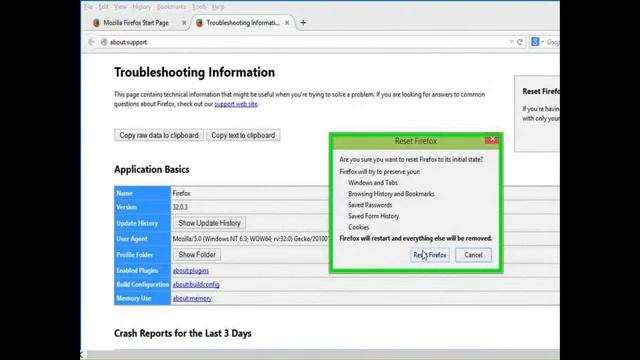Open the about:memory link
640x360 pixels.
(192, 298)
